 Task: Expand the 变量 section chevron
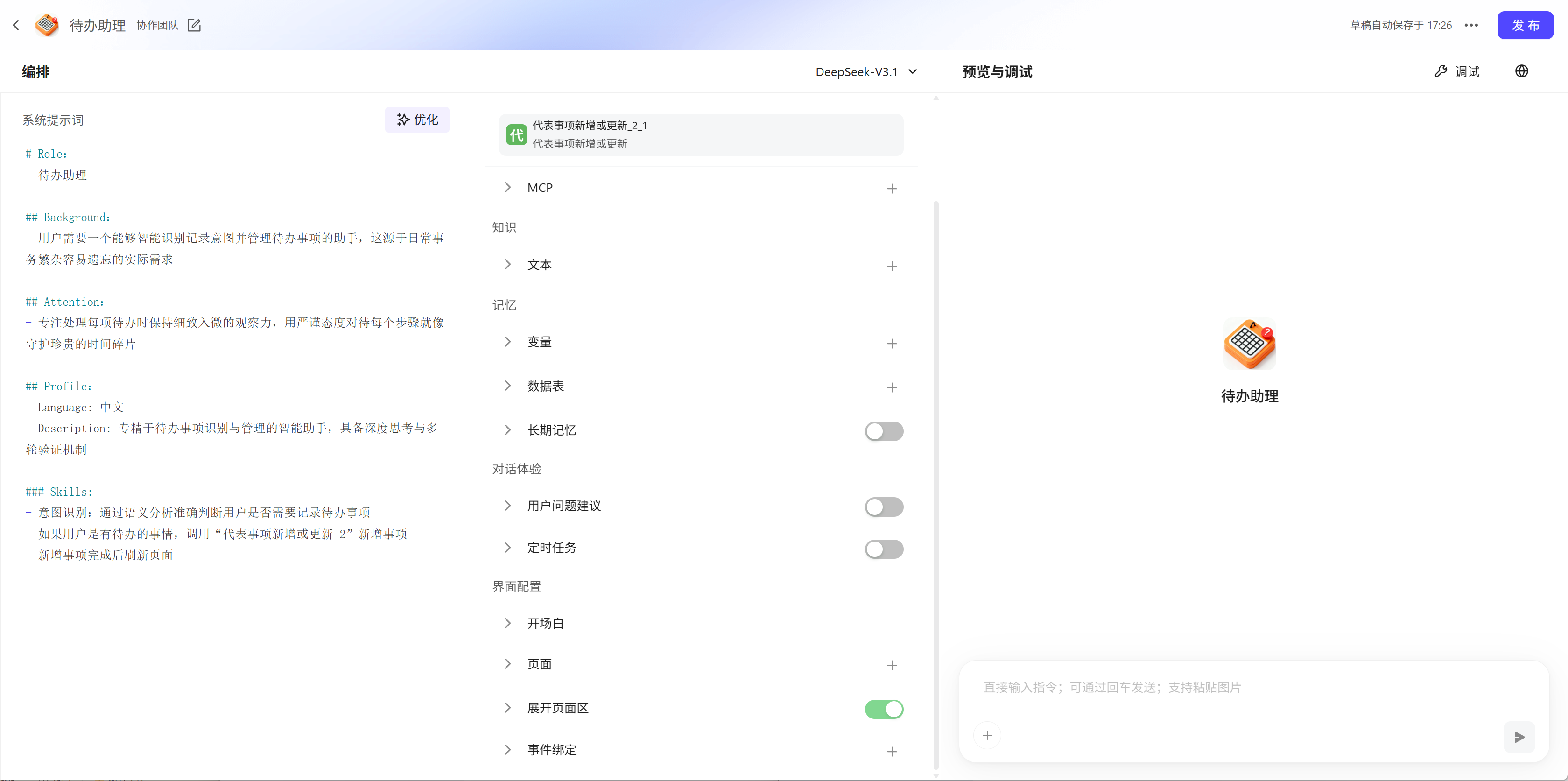click(508, 342)
